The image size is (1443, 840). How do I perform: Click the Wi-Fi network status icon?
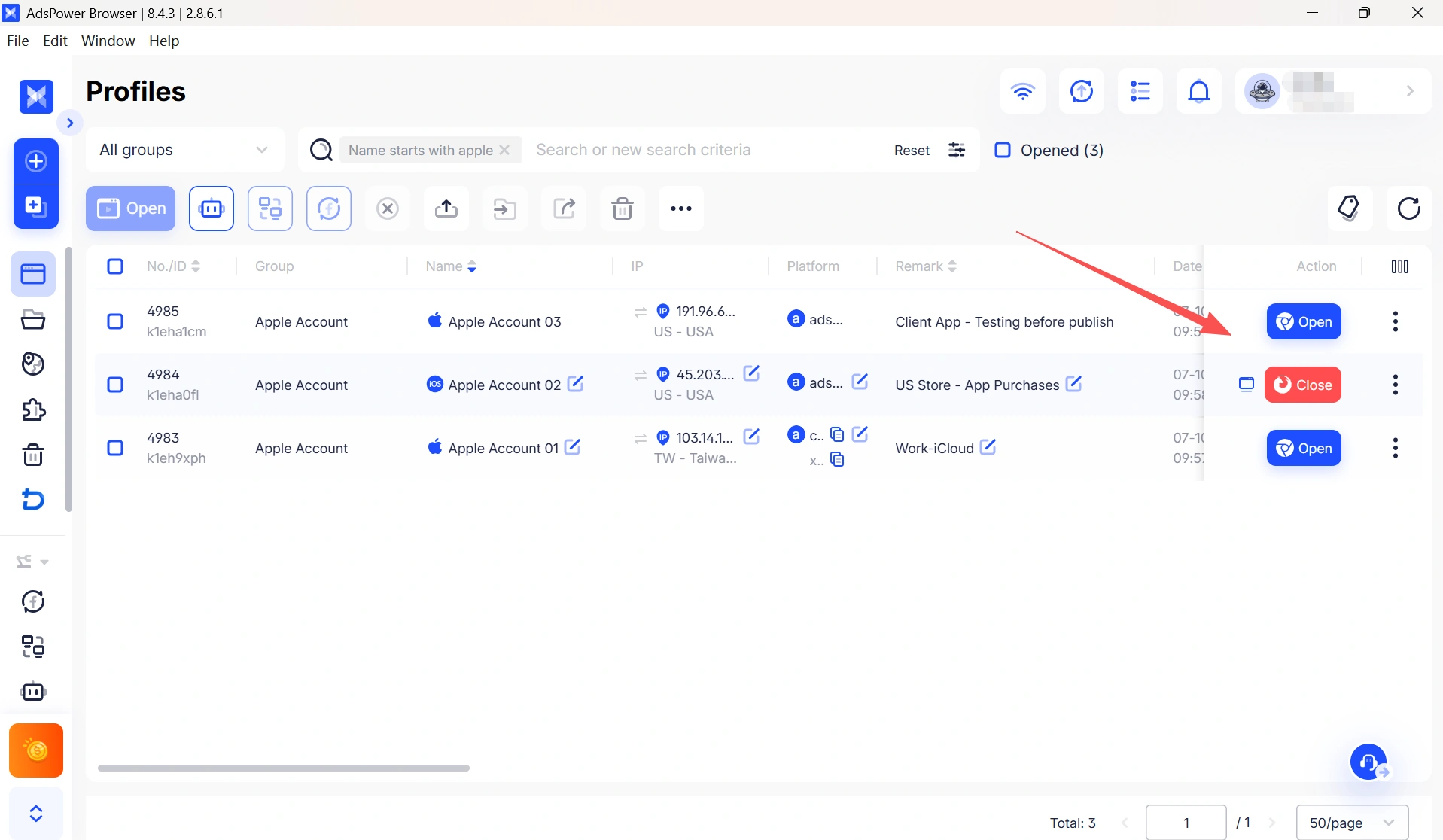(x=1023, y=91)
